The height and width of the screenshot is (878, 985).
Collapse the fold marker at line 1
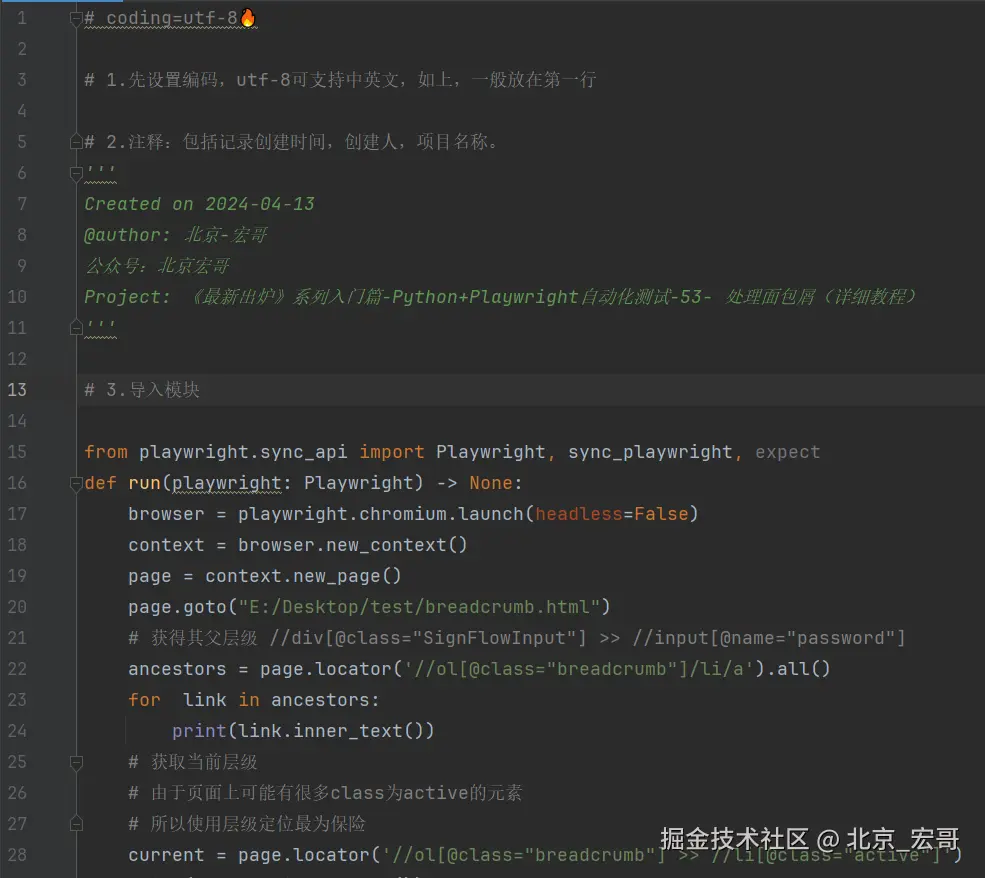(x=76, y=18)
